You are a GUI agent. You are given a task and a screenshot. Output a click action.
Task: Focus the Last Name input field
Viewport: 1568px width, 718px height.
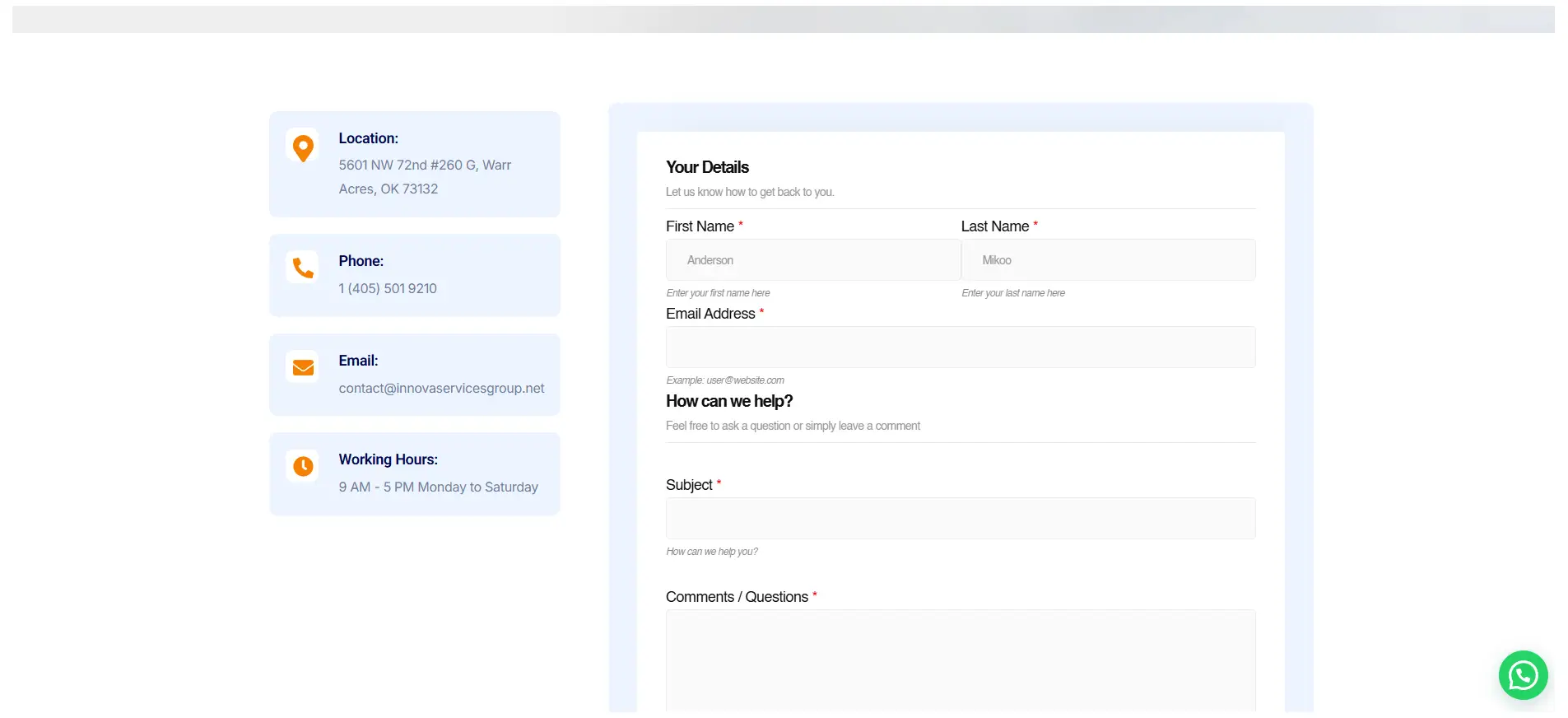(x=1108, y=260)
